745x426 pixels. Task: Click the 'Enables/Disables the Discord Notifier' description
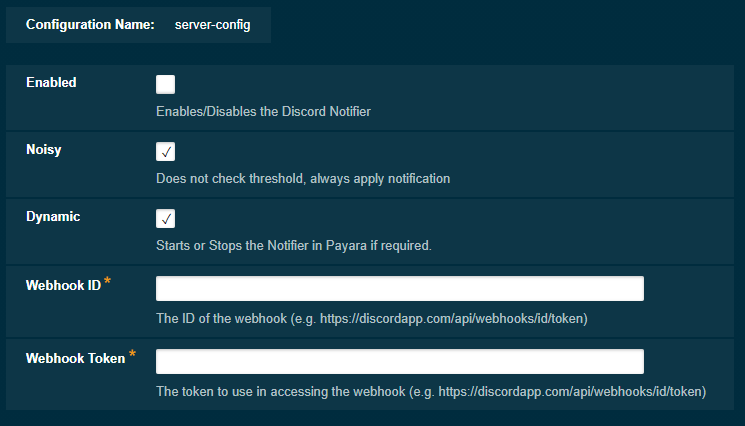(x=263, y=112)
